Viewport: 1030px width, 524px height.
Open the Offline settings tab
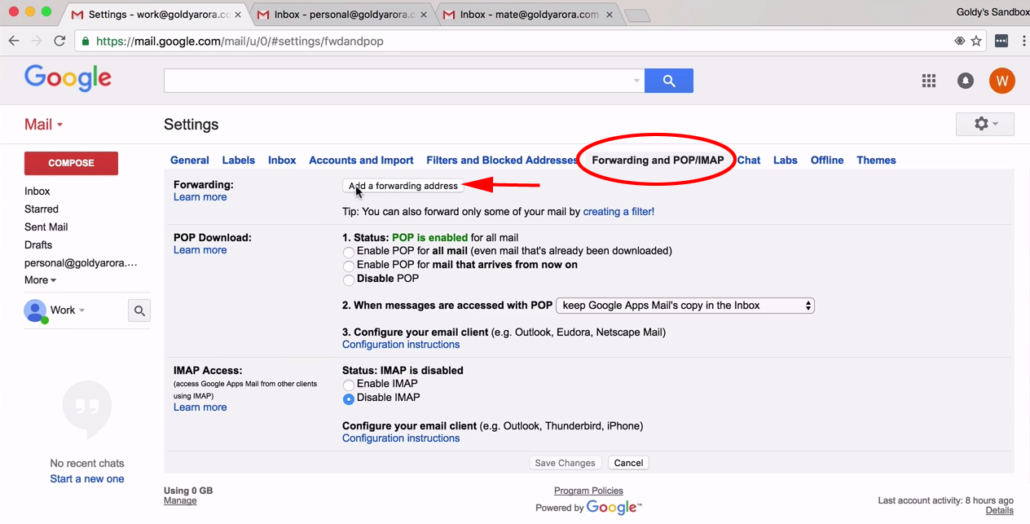click(x=827, y=160)
